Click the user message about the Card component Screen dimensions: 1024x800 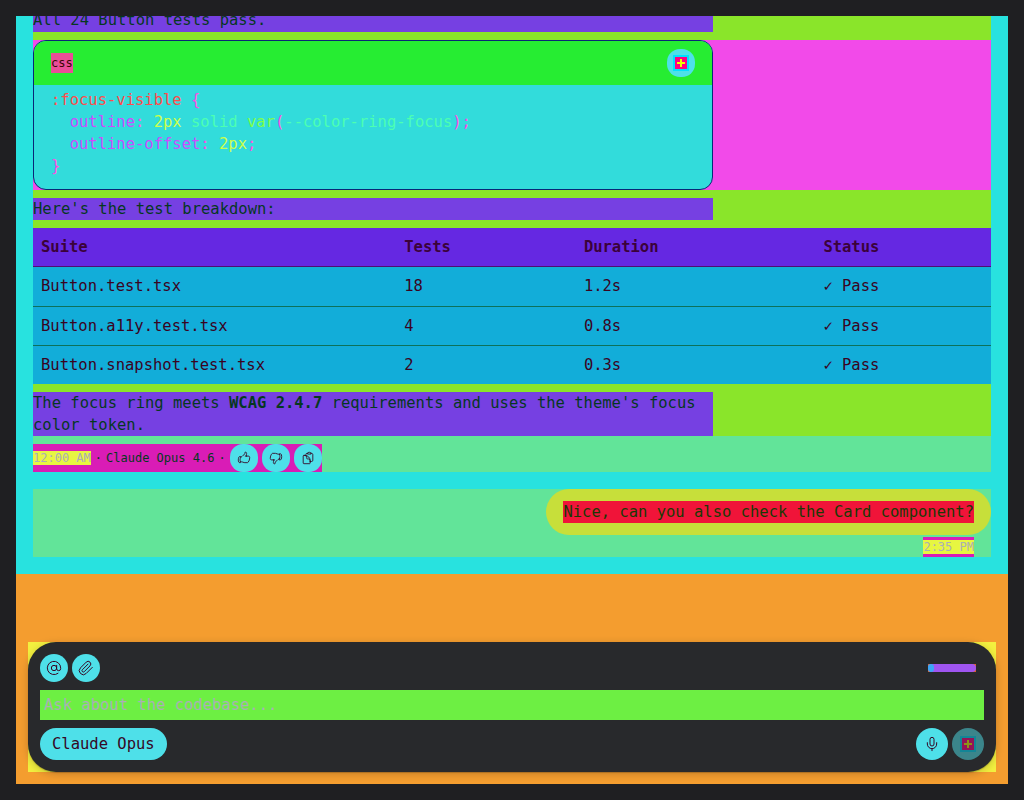point(768,512)
